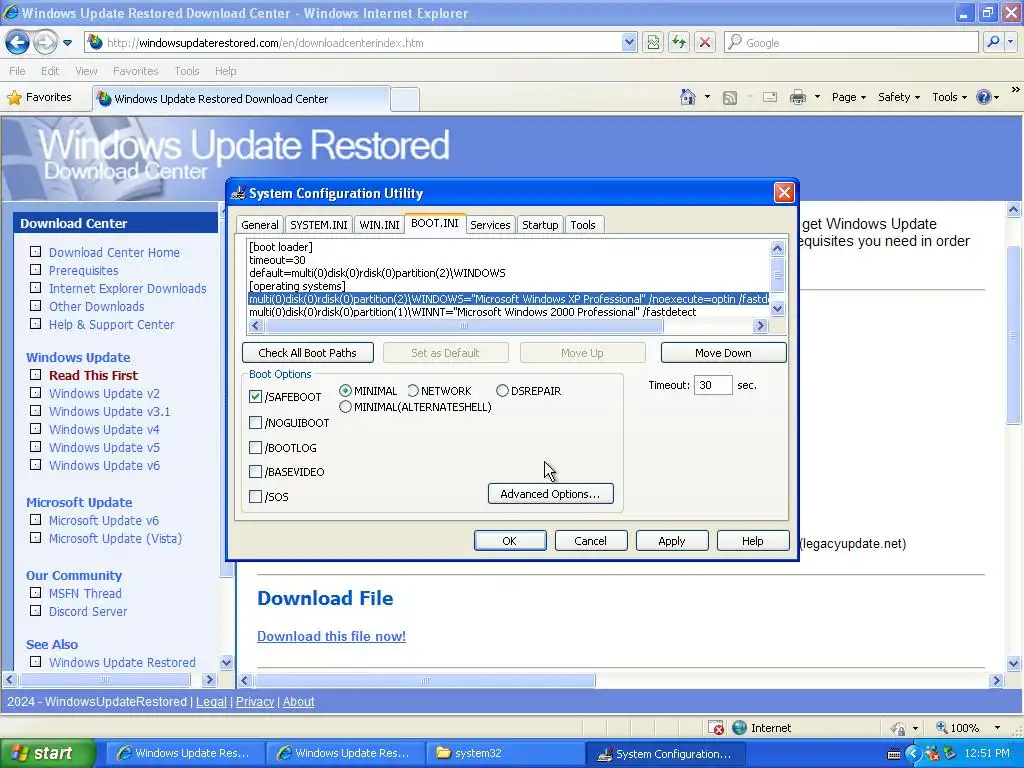Open the recent pages arrow beside Forward
This screenshot has height=768, width=1024.
(67, 43)
